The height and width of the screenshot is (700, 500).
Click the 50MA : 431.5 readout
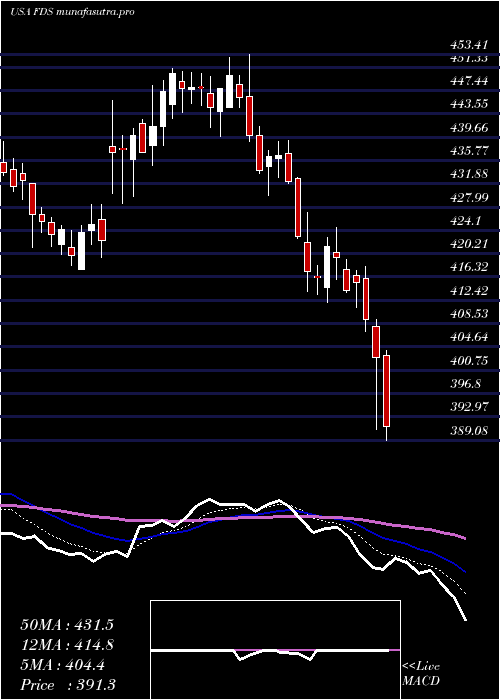[x=67, y=625]
